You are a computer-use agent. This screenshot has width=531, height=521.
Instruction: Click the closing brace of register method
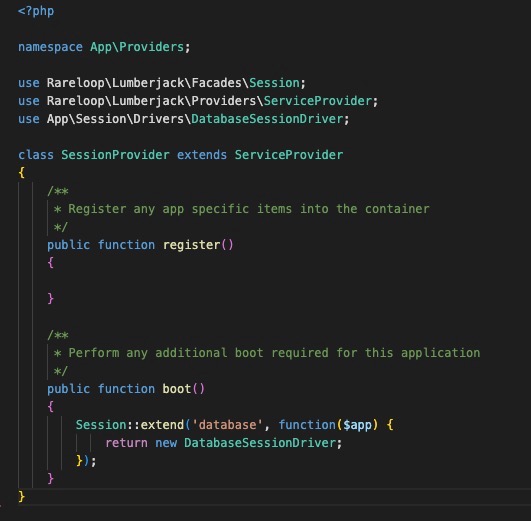click(x=50, y=298)
